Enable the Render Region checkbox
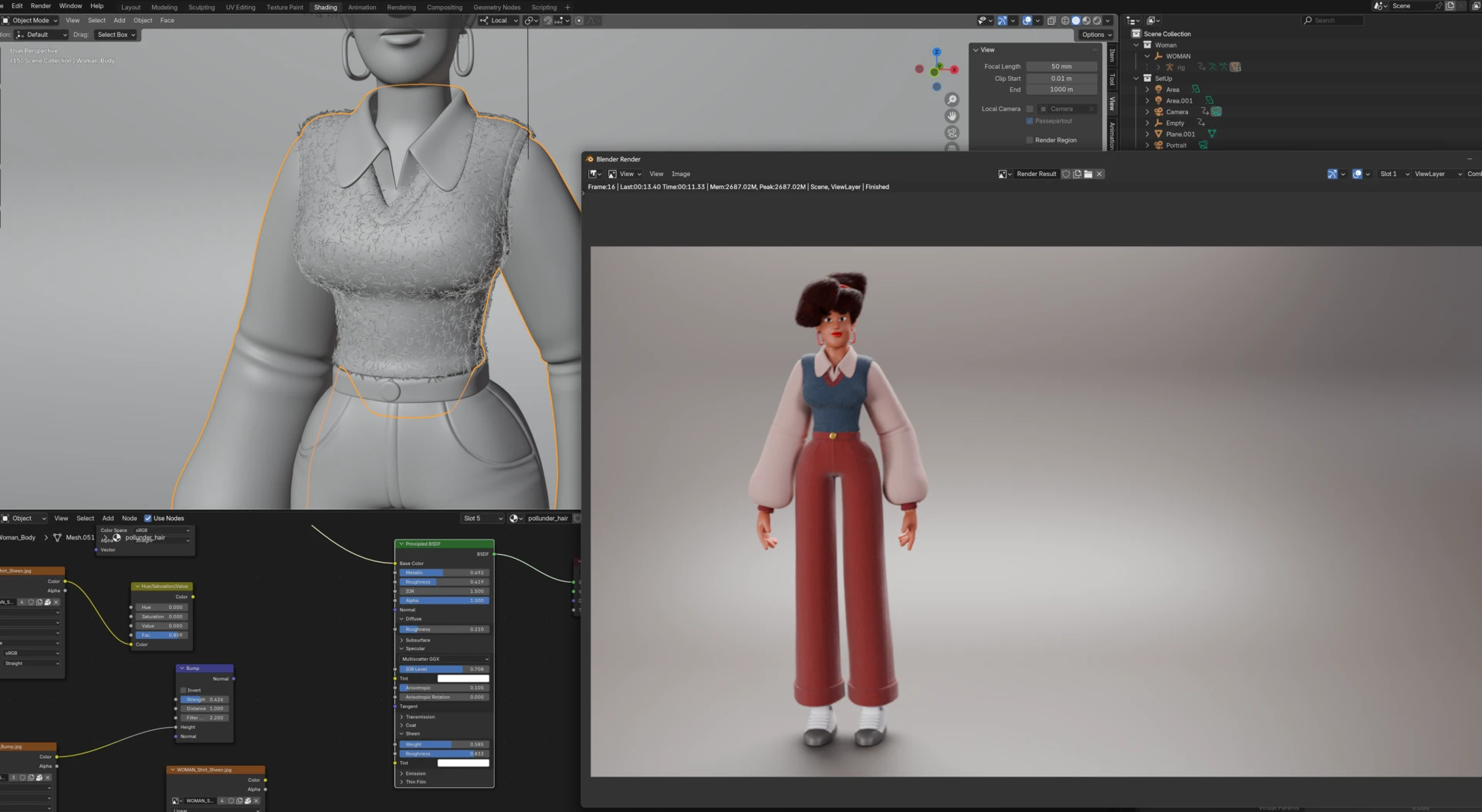Viewport: 1482px width, 812px height. [x=1029, y=140]
